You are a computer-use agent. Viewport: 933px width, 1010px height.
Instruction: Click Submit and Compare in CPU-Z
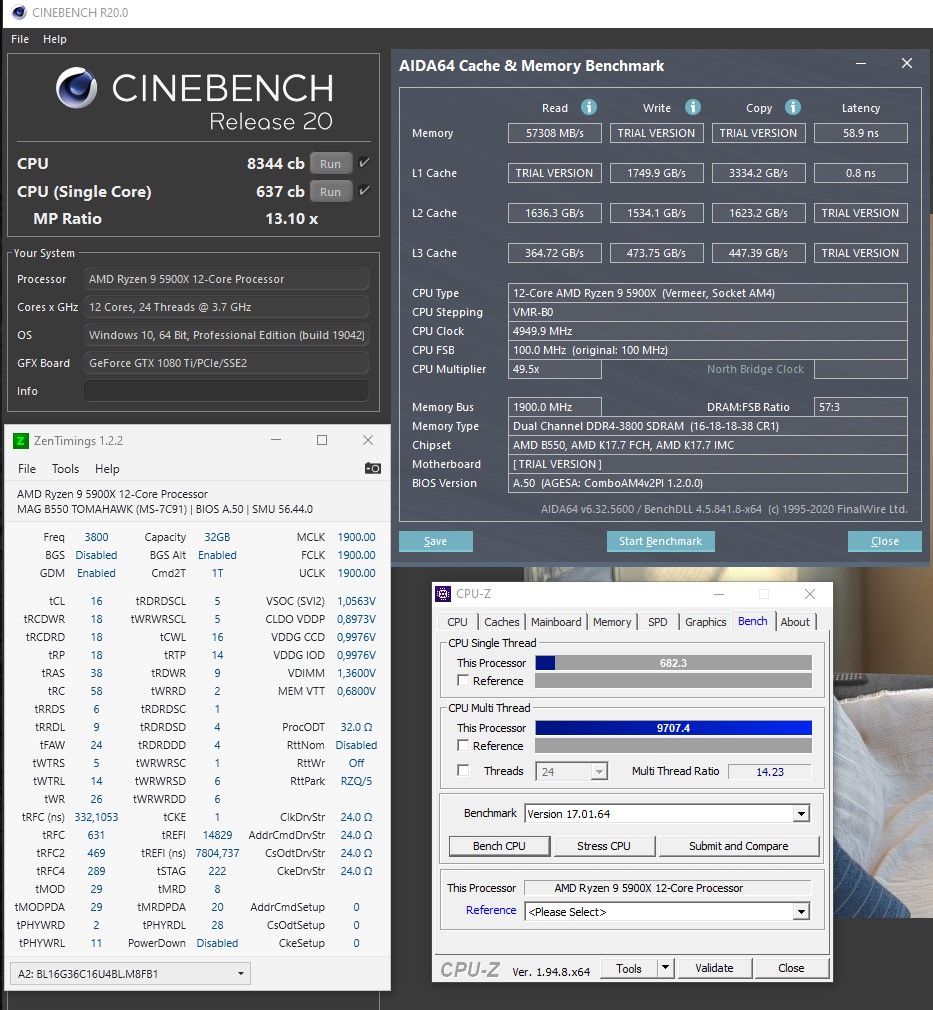[x=738, y=846]
